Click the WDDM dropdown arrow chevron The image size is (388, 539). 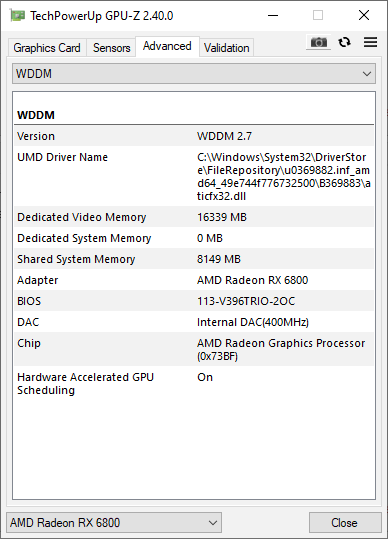(x=367, y=74)
